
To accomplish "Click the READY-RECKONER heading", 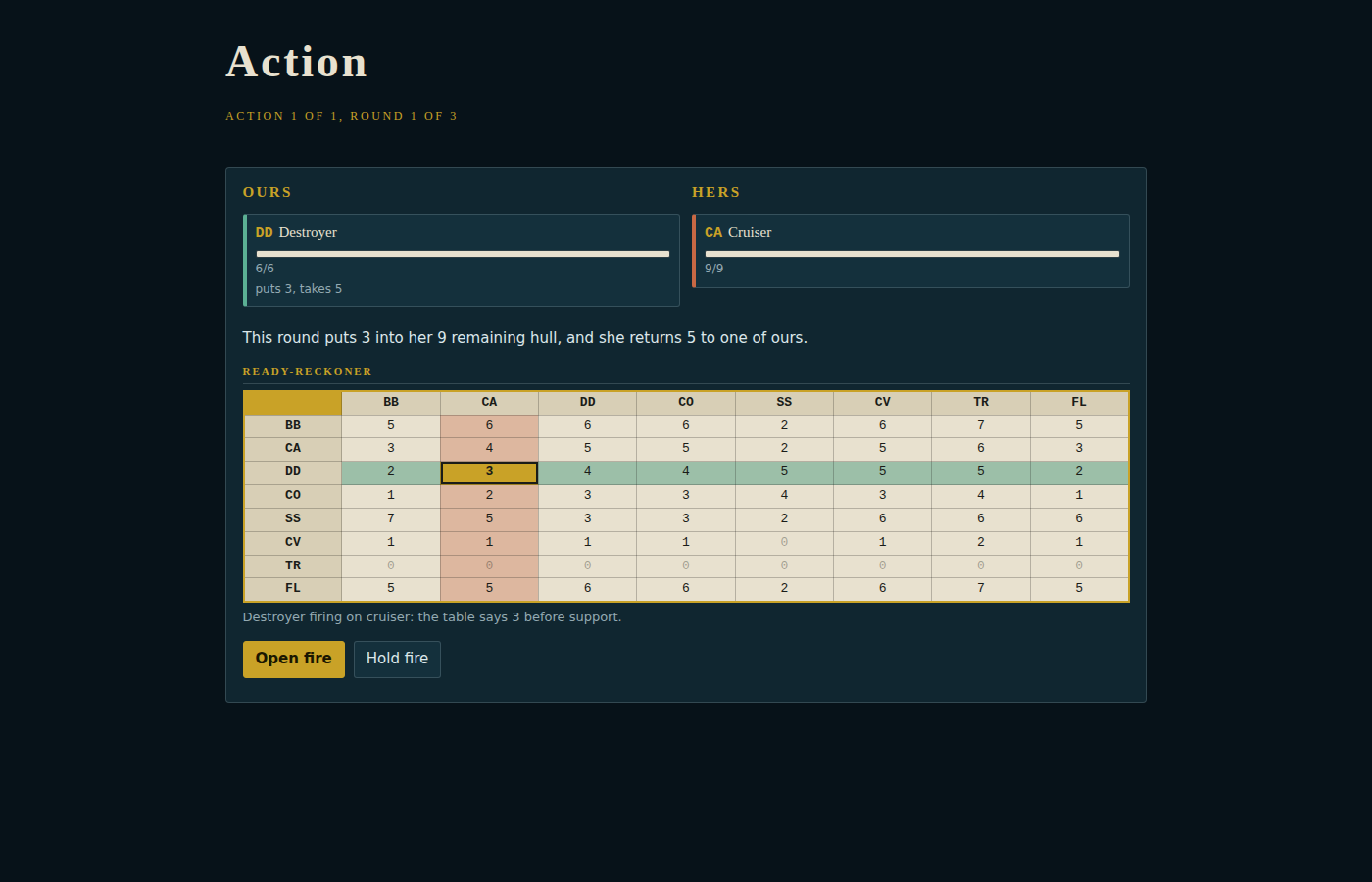I will pos(308,372).
